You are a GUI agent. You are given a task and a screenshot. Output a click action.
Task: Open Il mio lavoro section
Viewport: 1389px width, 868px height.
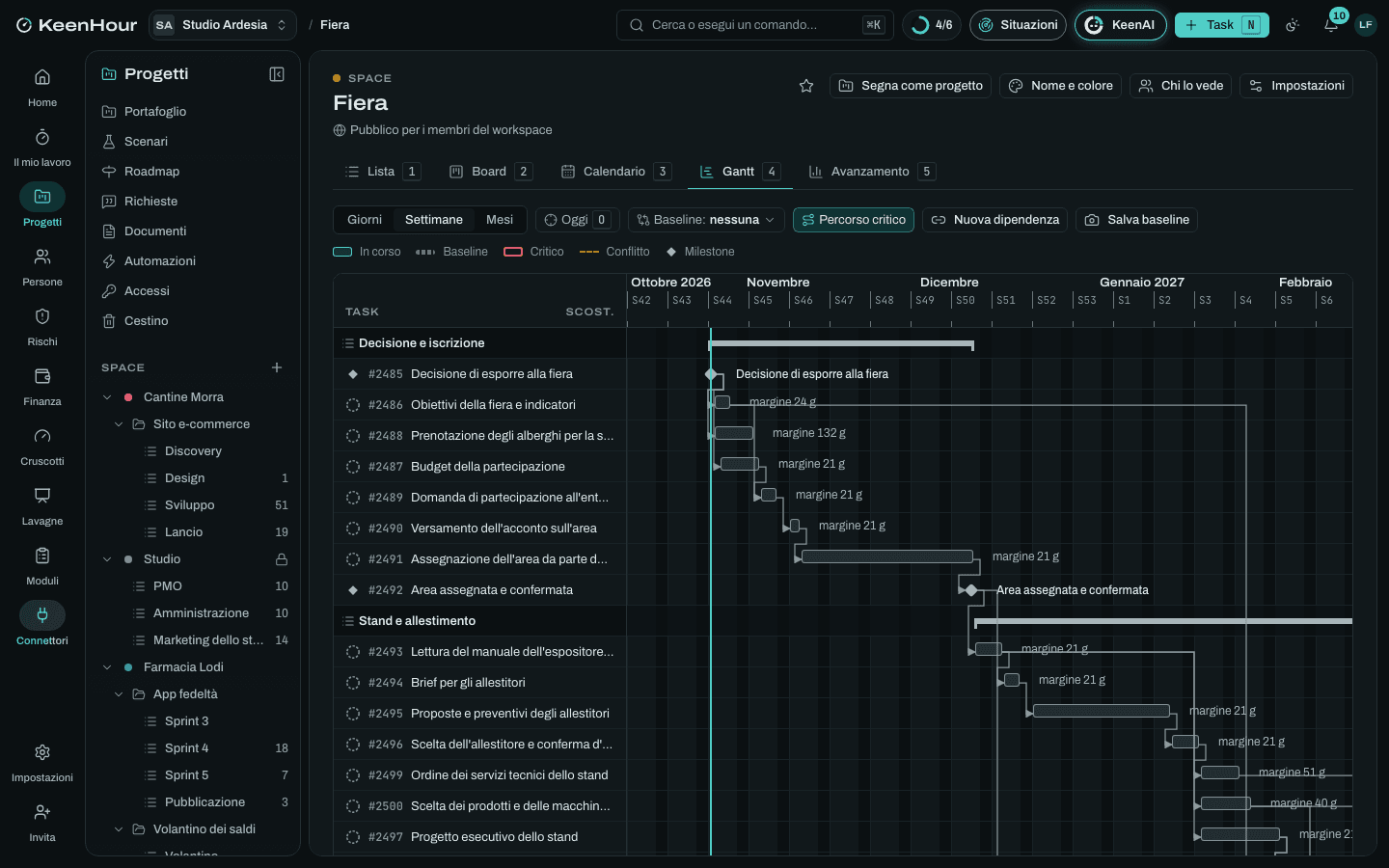tap(42, 148)
